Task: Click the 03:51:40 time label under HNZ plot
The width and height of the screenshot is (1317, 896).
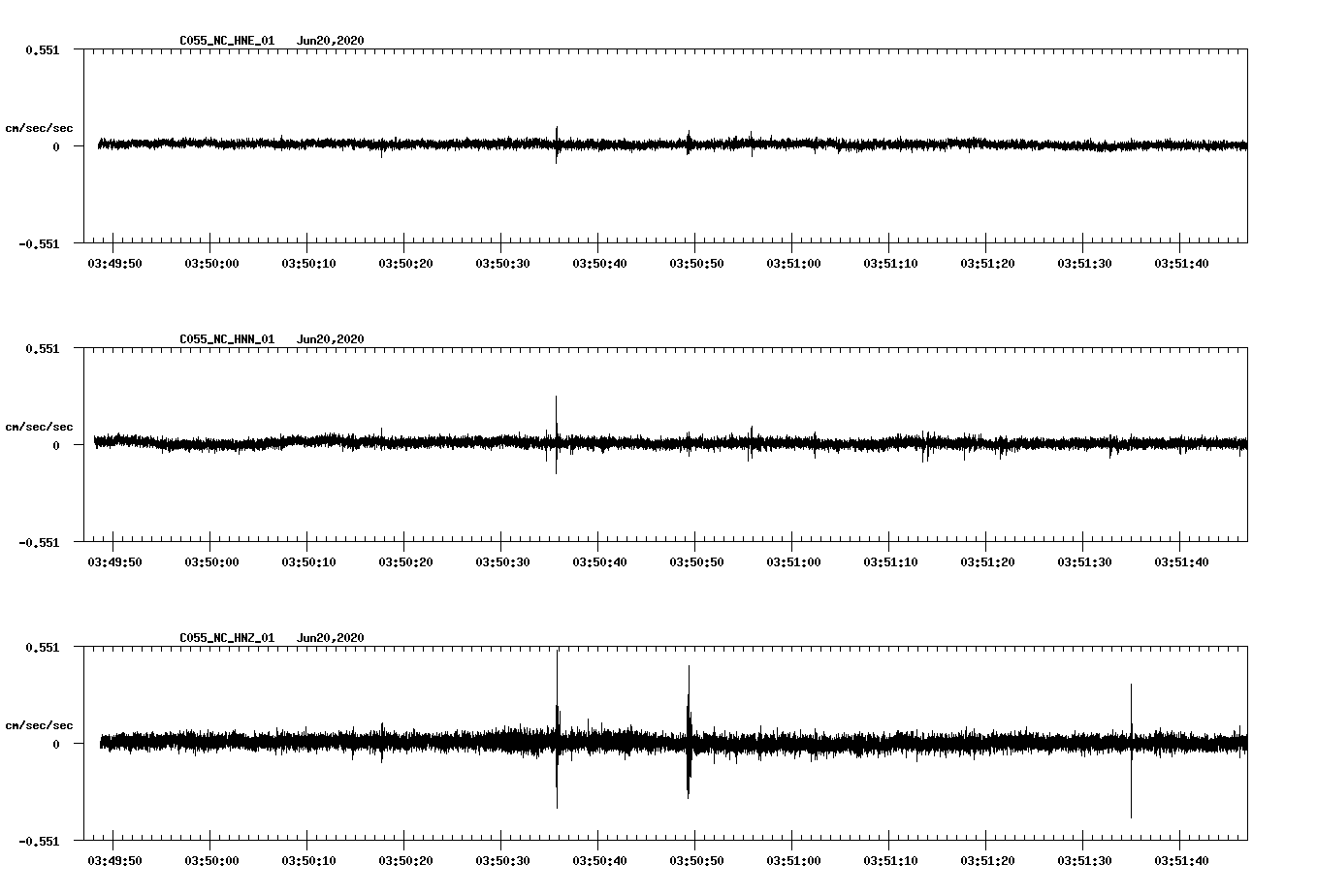Action: tap(1181, 861)
